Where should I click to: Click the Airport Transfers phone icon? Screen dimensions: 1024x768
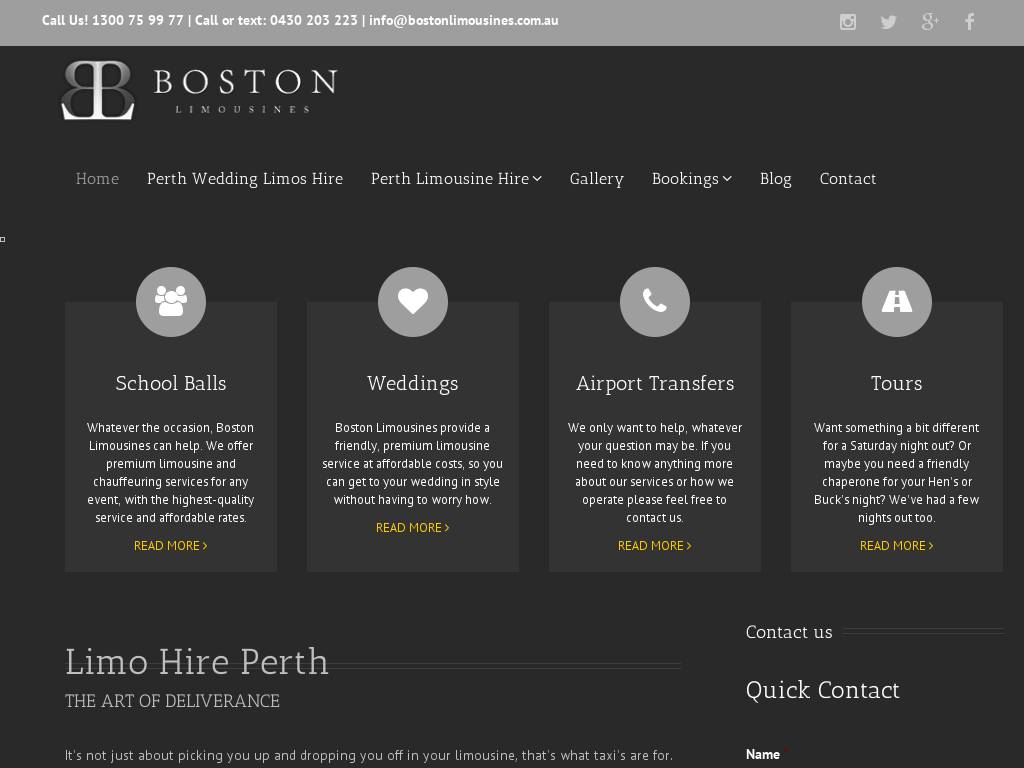655,302
